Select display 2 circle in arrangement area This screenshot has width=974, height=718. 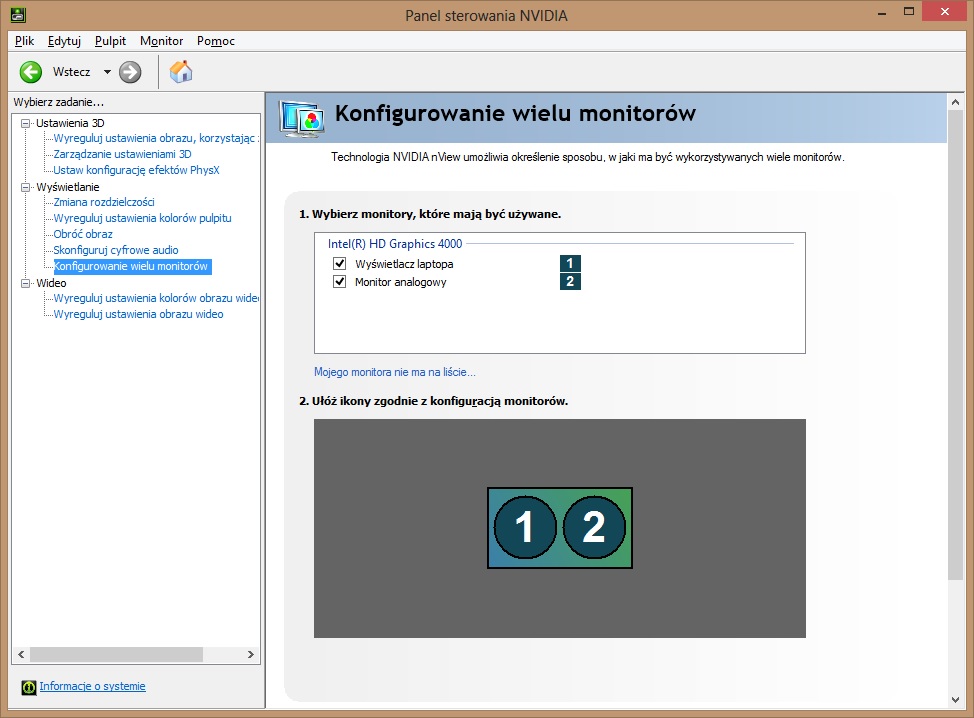(x=594, y=527)
